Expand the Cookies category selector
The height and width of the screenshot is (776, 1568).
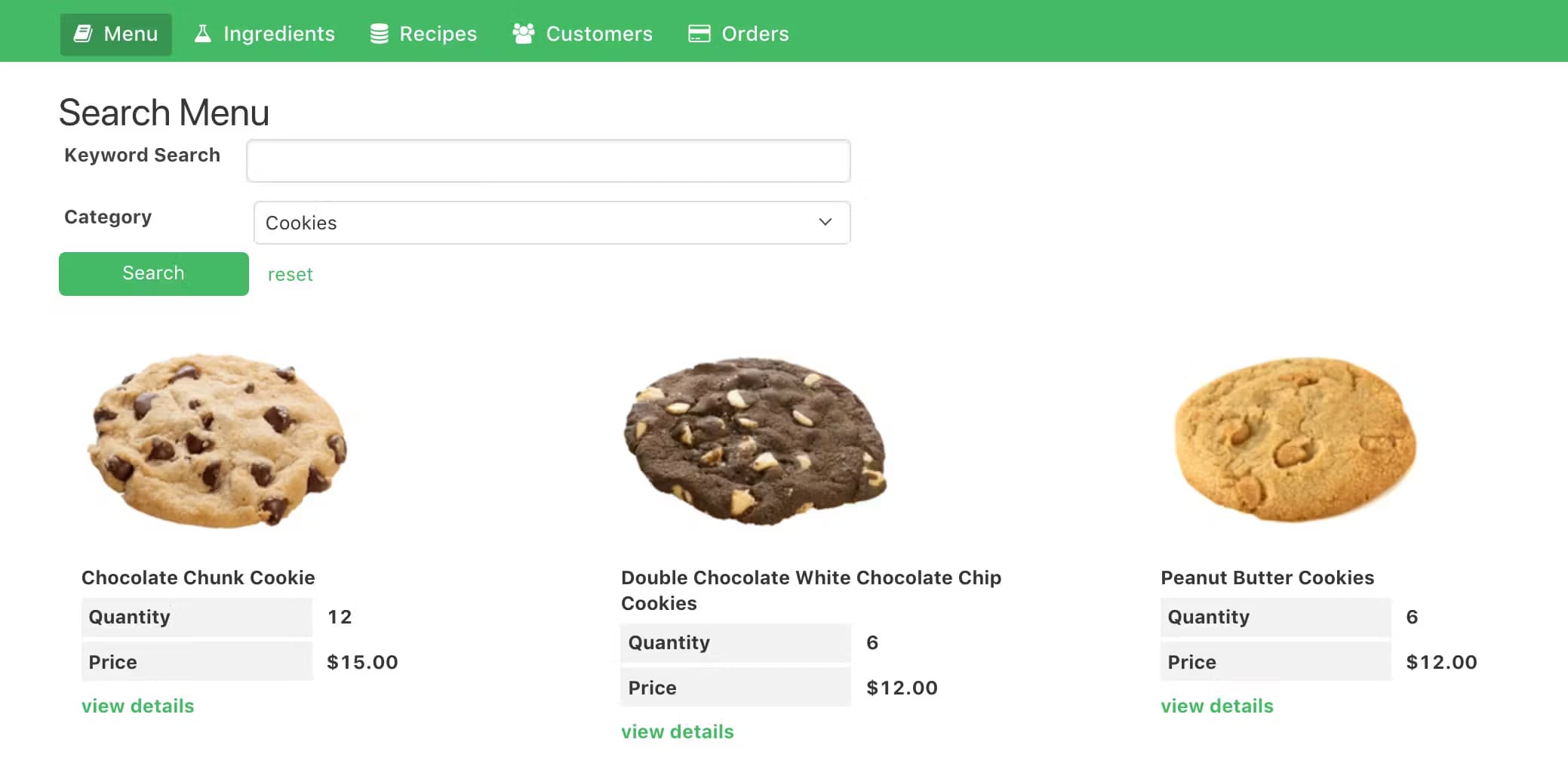coord(551,223)
